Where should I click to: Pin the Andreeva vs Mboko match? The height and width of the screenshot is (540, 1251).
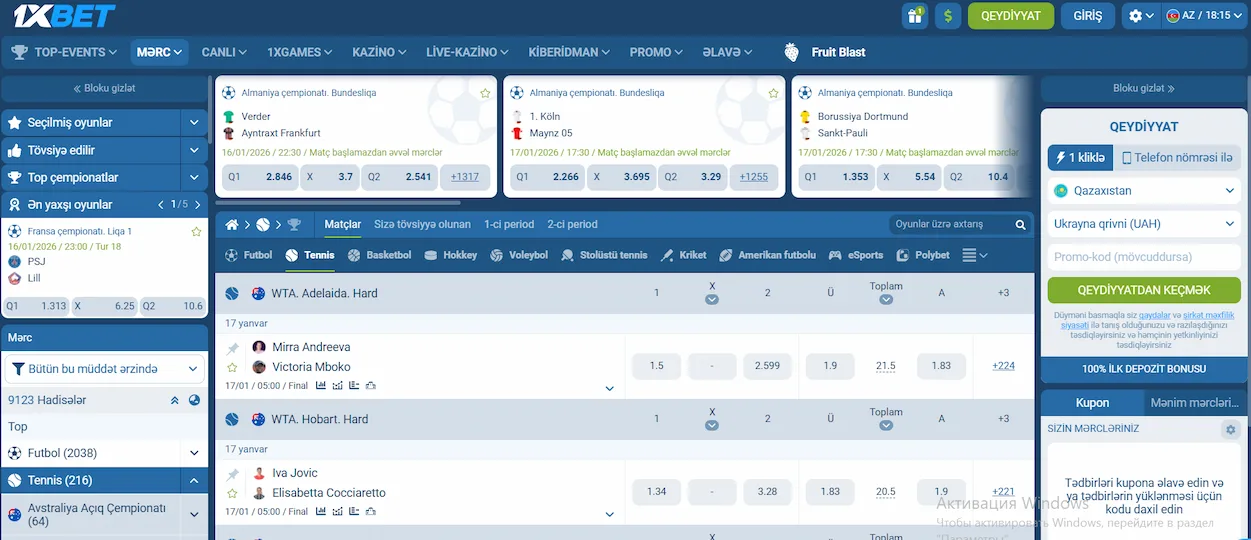[x=232, y=348]
